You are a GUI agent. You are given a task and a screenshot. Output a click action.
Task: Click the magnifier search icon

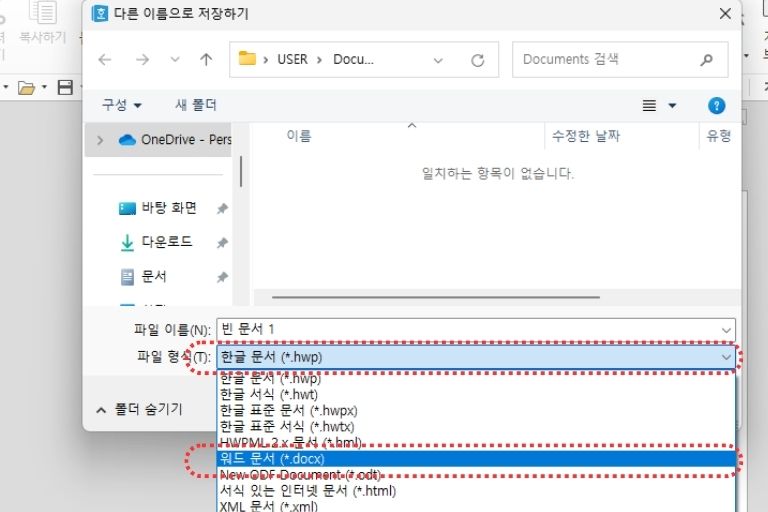(x=706, y=60)
